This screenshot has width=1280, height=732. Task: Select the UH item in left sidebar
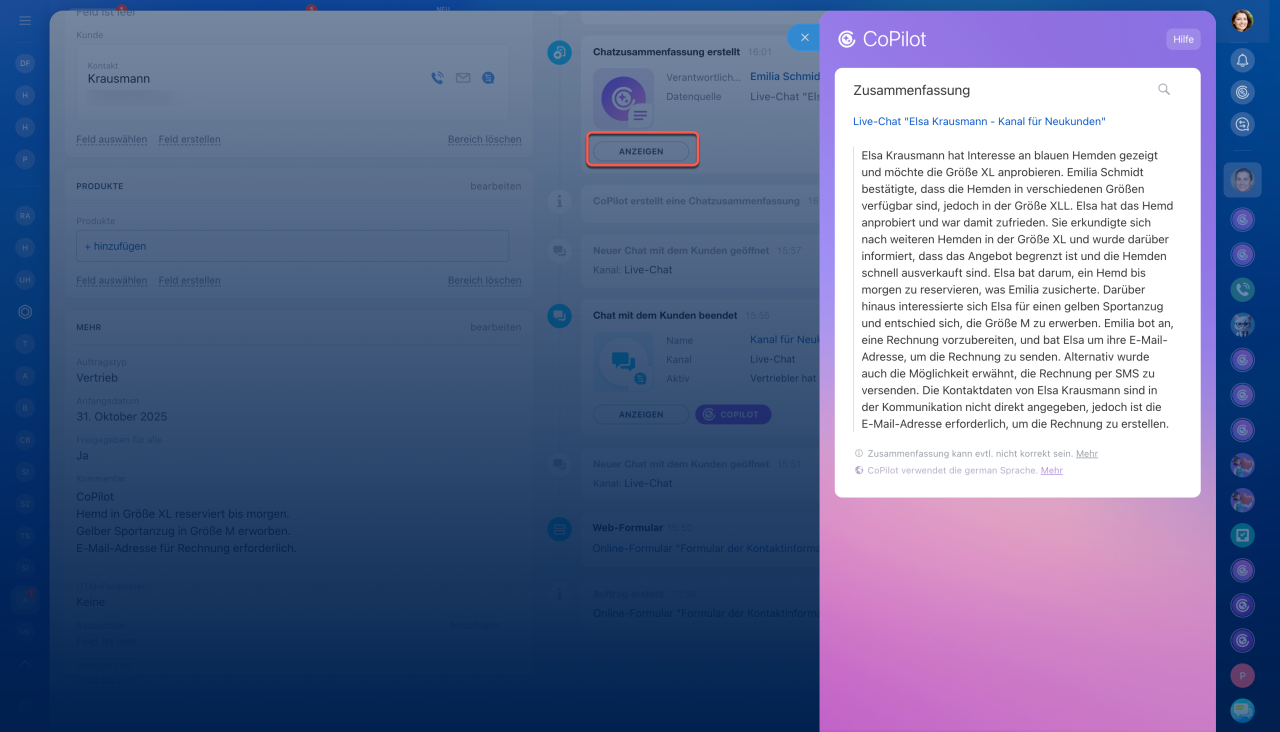pos(25,279)
